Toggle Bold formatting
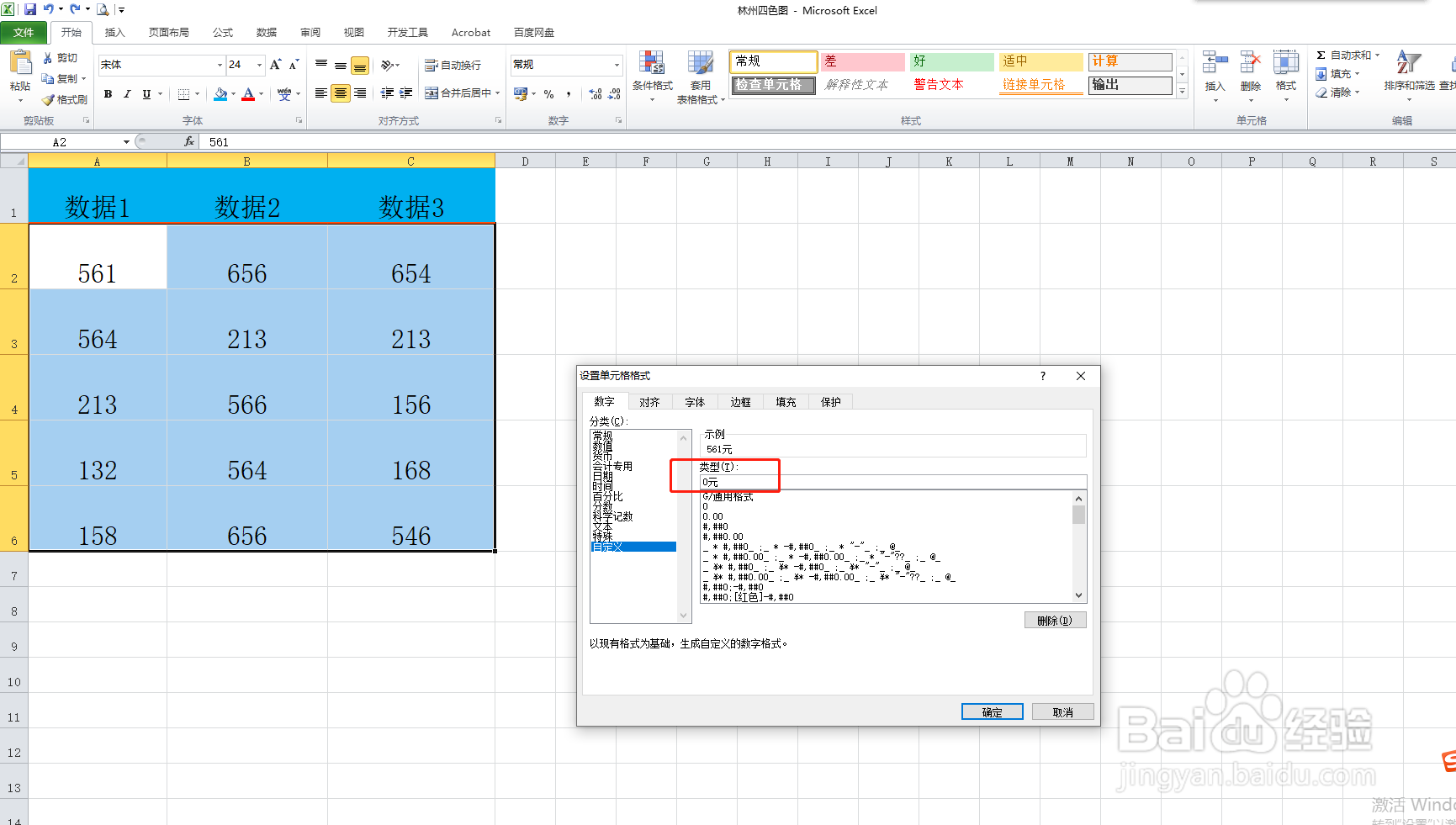The width and height of the screenshot is (1456, 825). pos(108,94)
